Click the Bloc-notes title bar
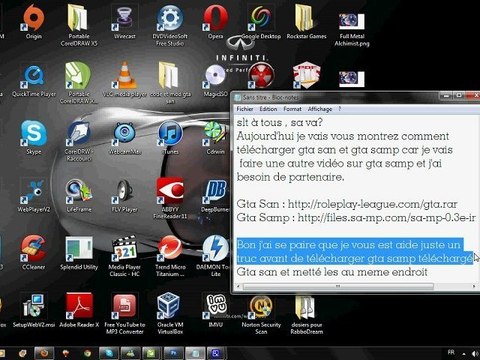Viewport: 480px width, 360px height. coord(337,97)
